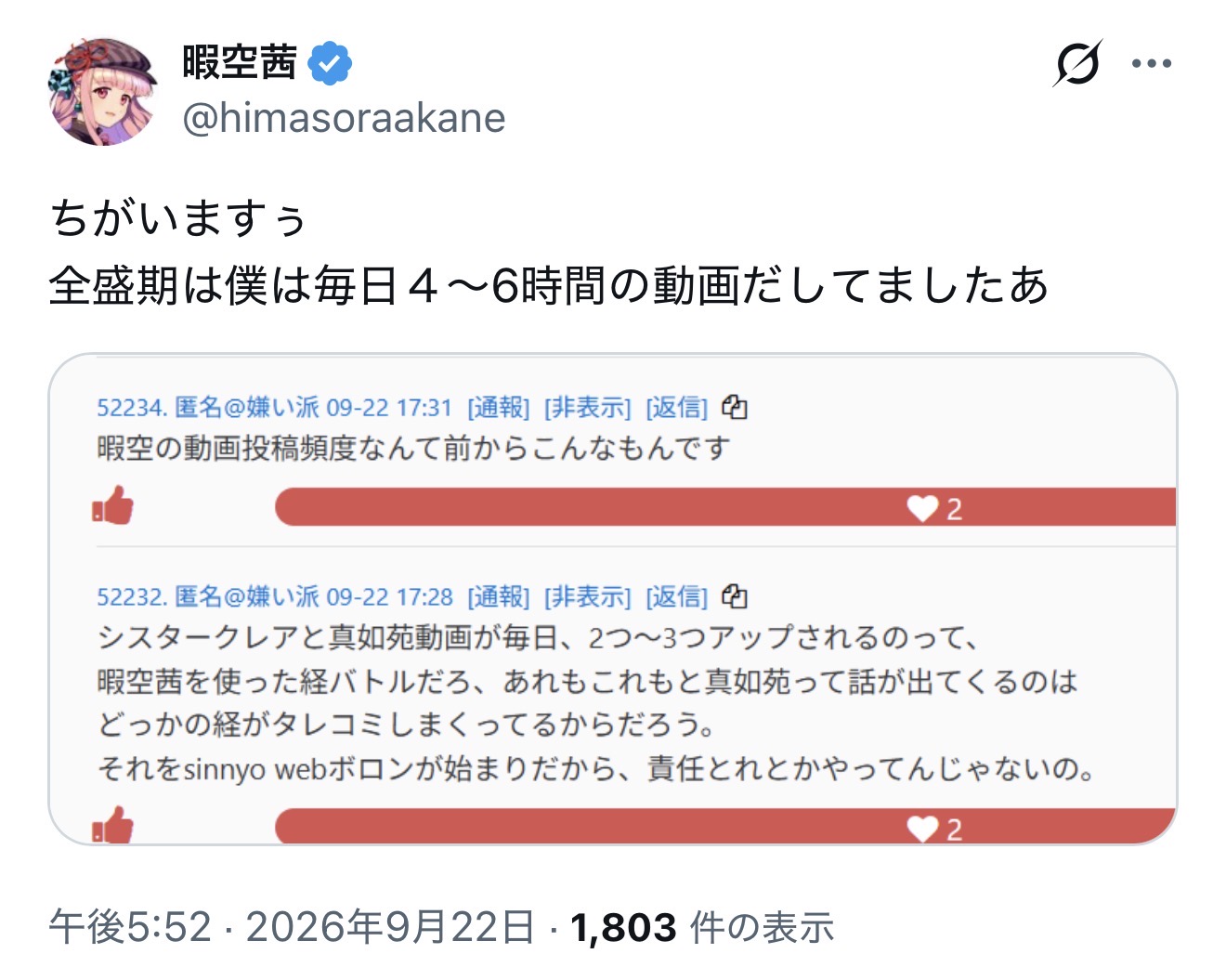Click the comment header 52232. 匿名@嫌い派
The height and width of the screenshot is (980, 1226).
pos(208,596)
